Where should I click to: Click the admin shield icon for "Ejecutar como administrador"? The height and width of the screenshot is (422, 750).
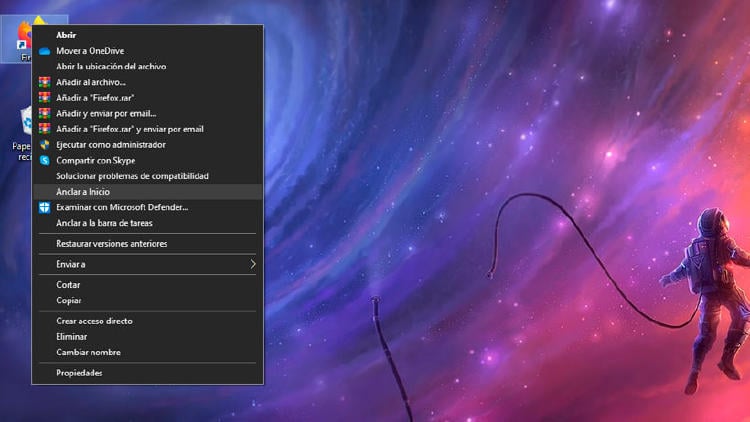click(x=44, y=145)
